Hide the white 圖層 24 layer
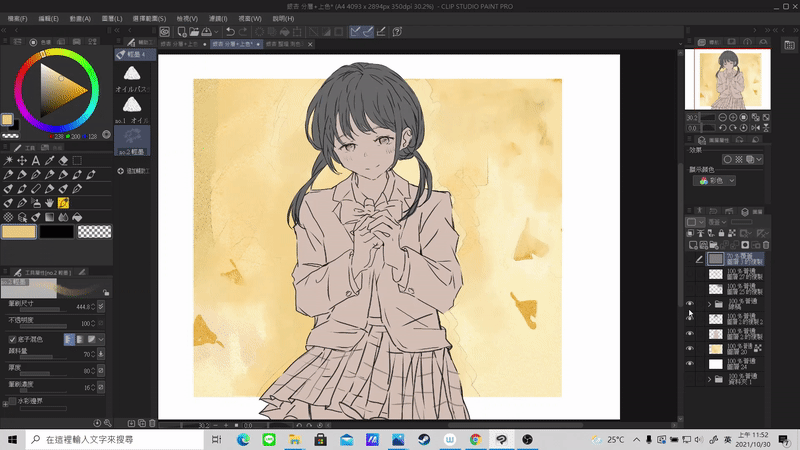Viewport: 800px width, 450px height. (690, 364)
